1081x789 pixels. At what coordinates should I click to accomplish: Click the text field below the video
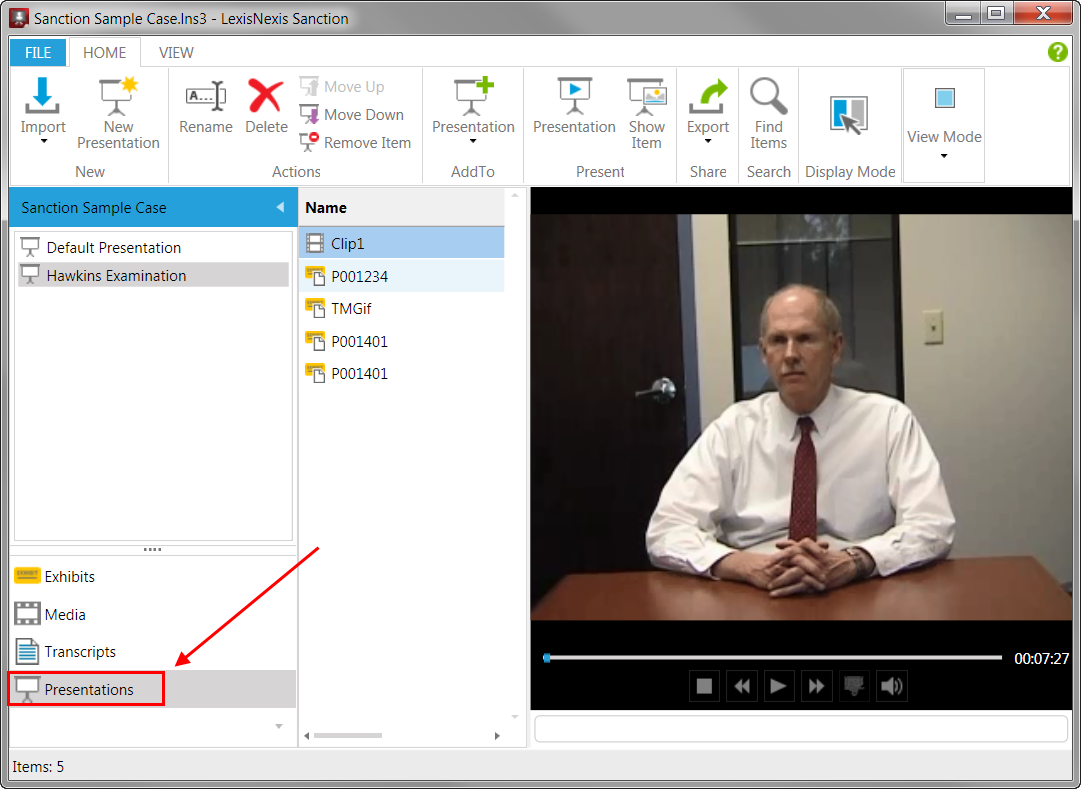(800, 729)
